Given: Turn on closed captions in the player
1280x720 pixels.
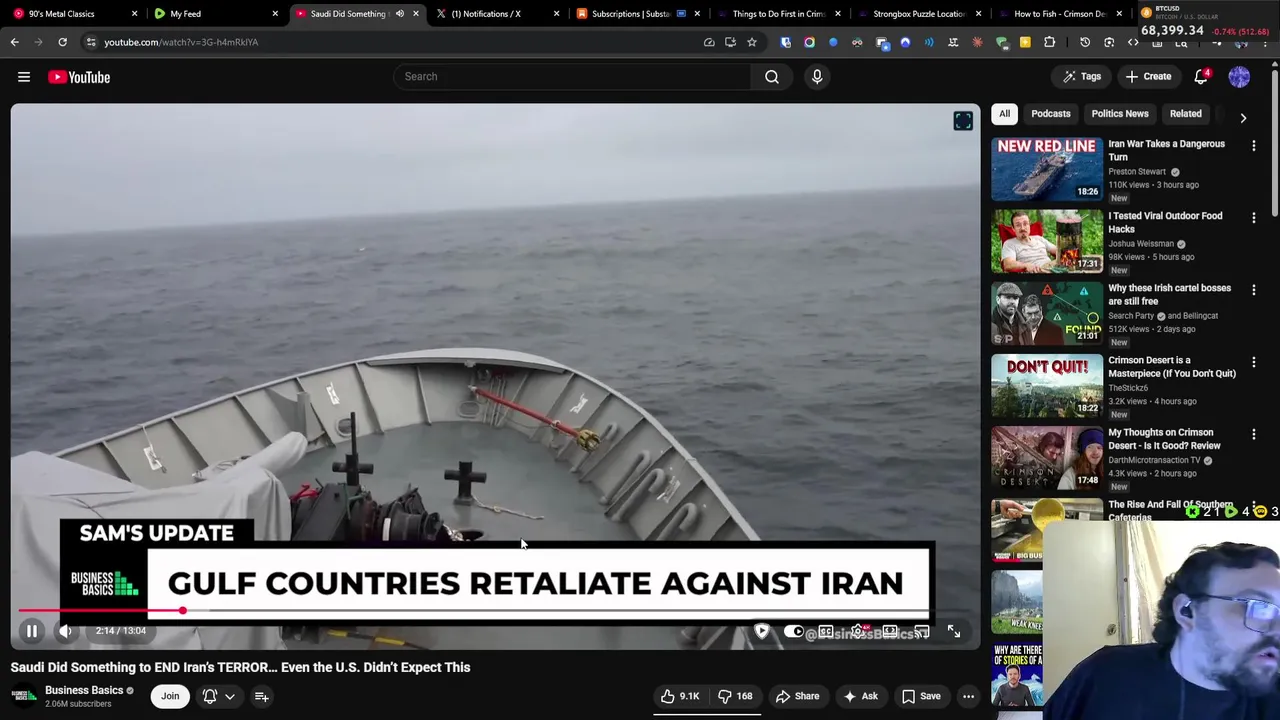Looking at the screenshot, I should tap(826, 632).
